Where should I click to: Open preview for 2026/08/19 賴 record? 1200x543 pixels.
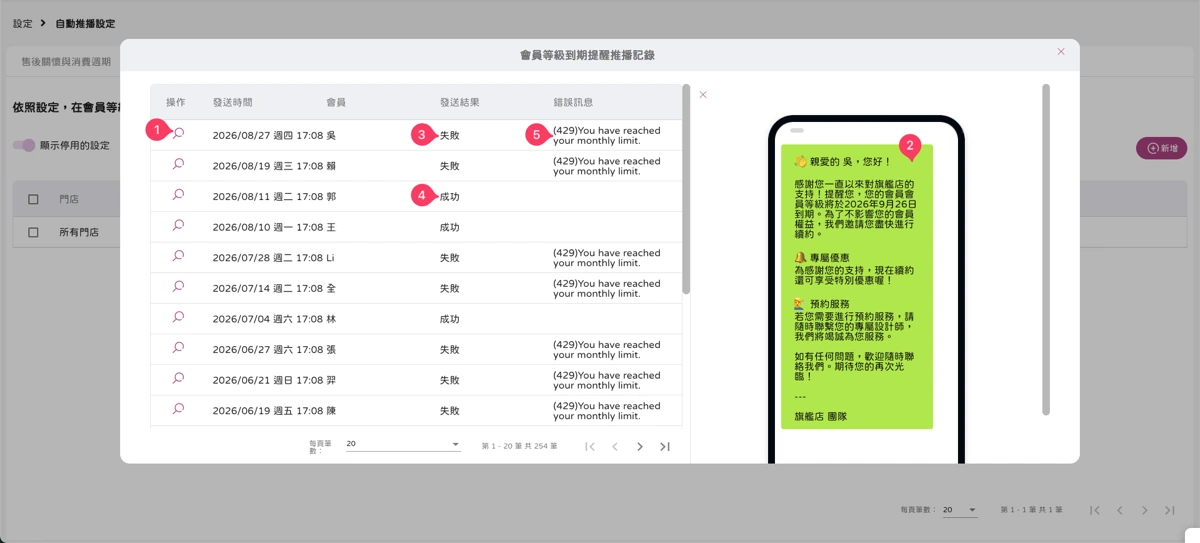coord(178,164)
